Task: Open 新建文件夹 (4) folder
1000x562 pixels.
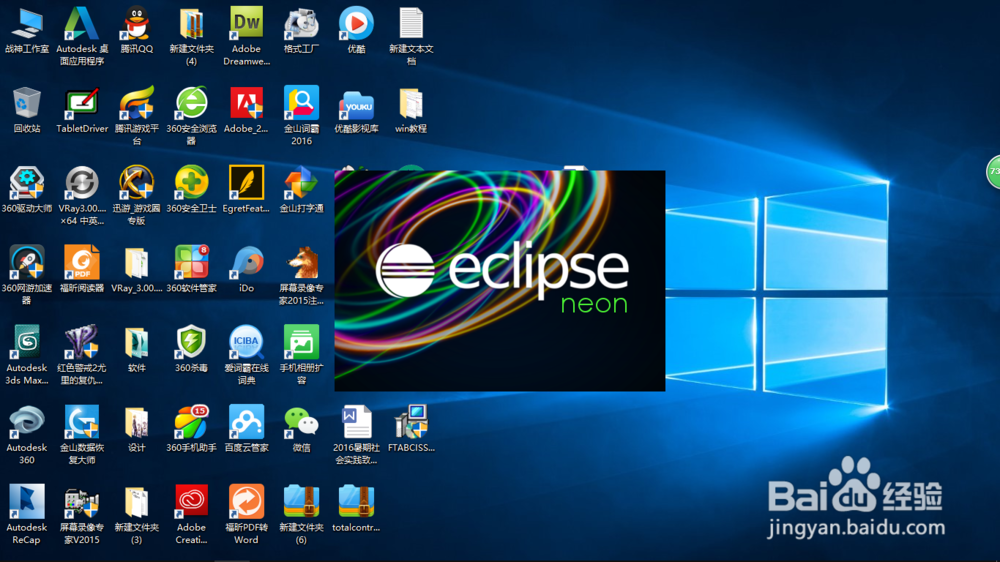Action: [x=191, y=24]
